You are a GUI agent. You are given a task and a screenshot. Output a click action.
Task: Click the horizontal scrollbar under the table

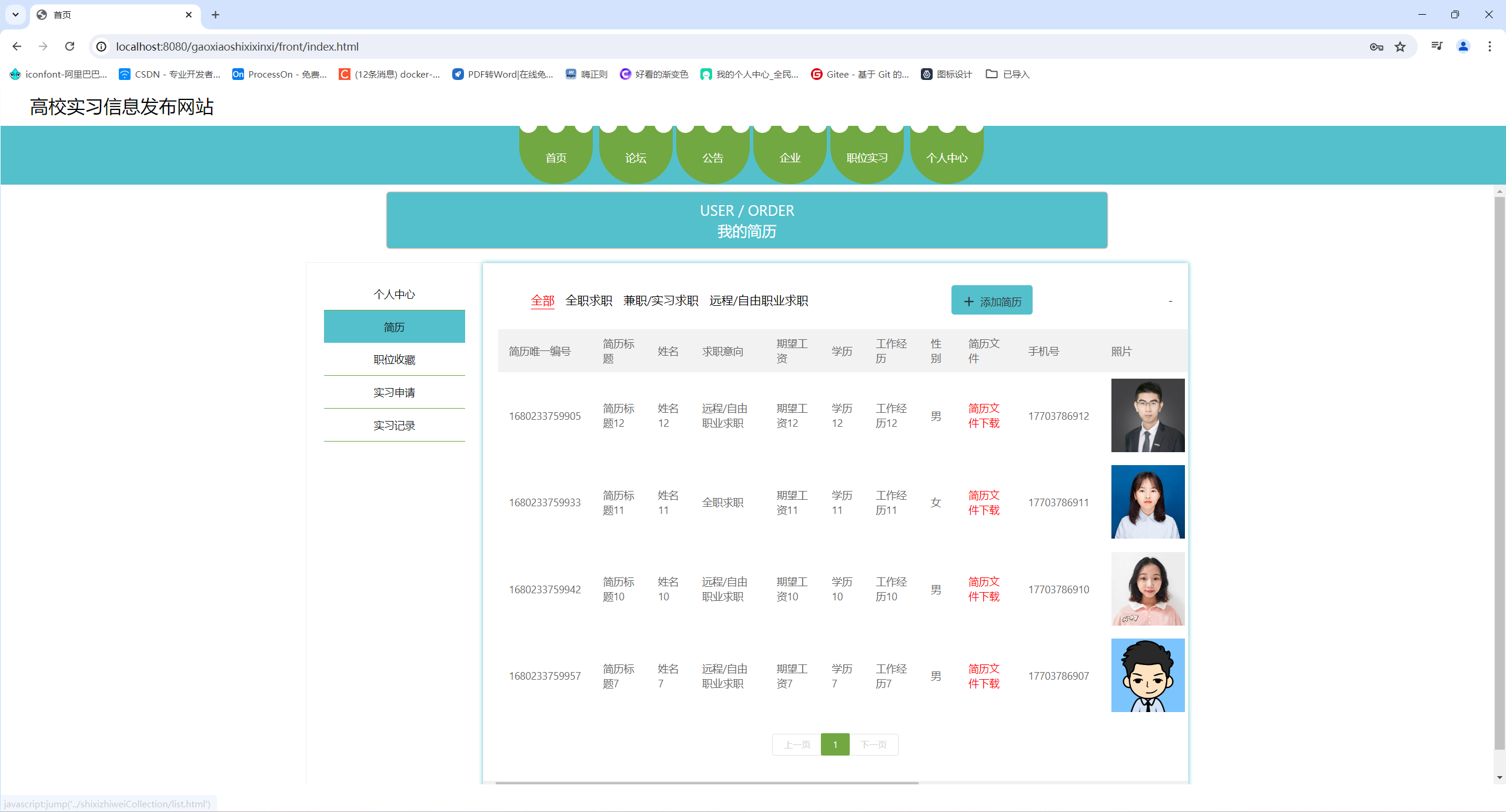pos(706,783)
